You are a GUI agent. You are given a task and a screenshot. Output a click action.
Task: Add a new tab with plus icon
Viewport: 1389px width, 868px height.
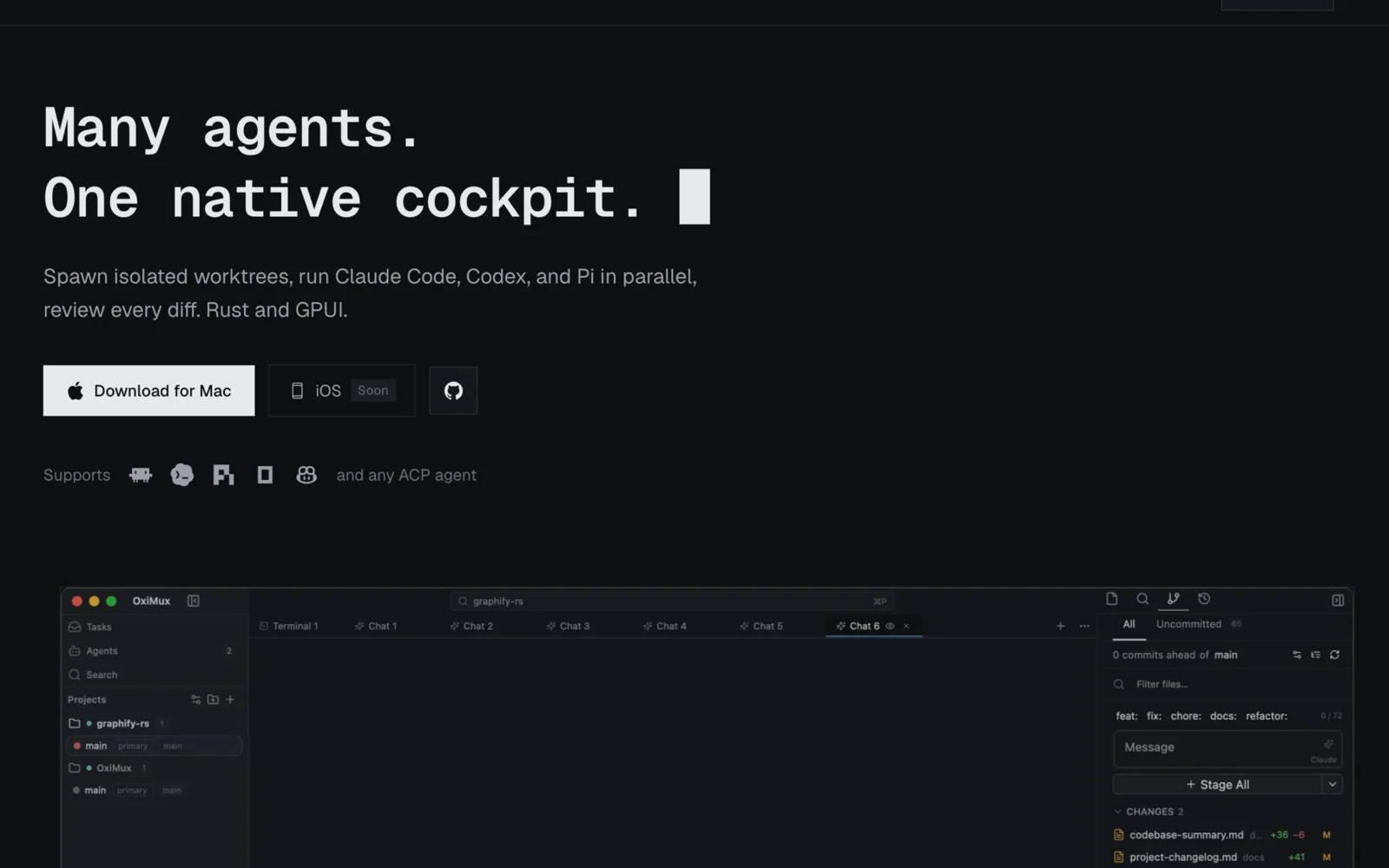point(1060,626)
